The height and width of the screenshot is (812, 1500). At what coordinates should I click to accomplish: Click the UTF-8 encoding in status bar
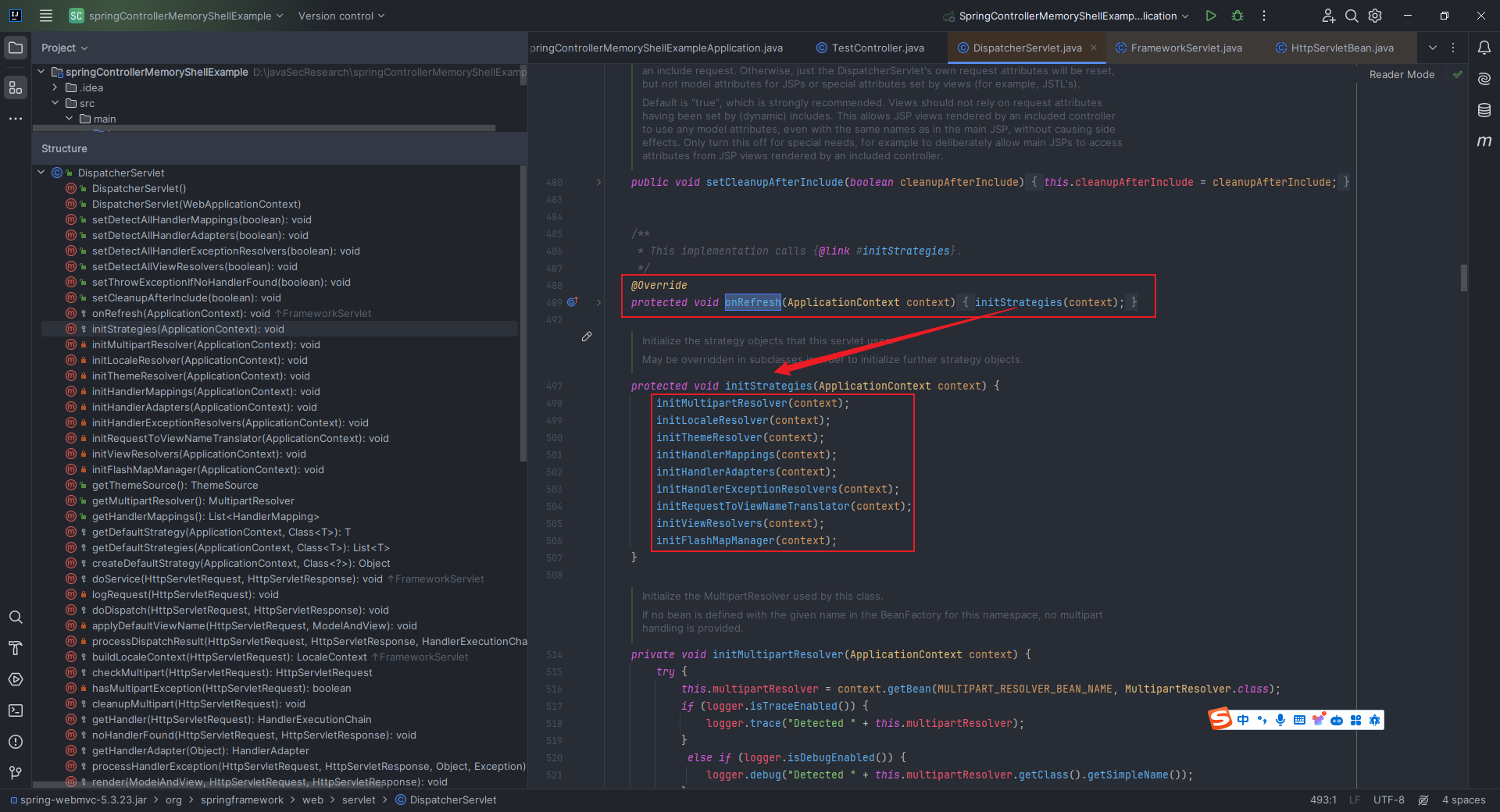[x=1388, y=800]
